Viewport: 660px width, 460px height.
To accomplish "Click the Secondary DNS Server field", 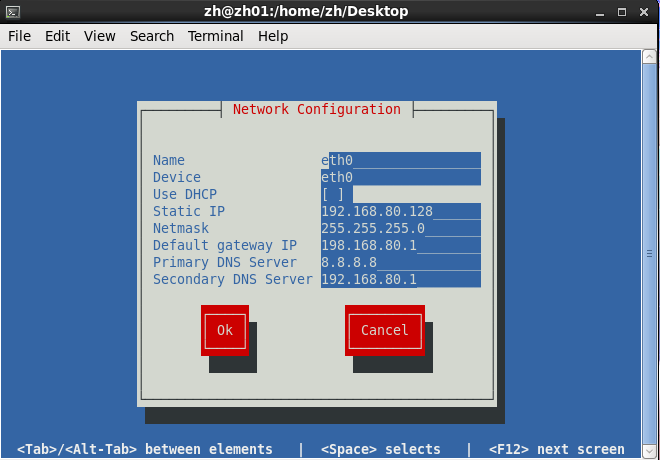I will coord(401,279).
